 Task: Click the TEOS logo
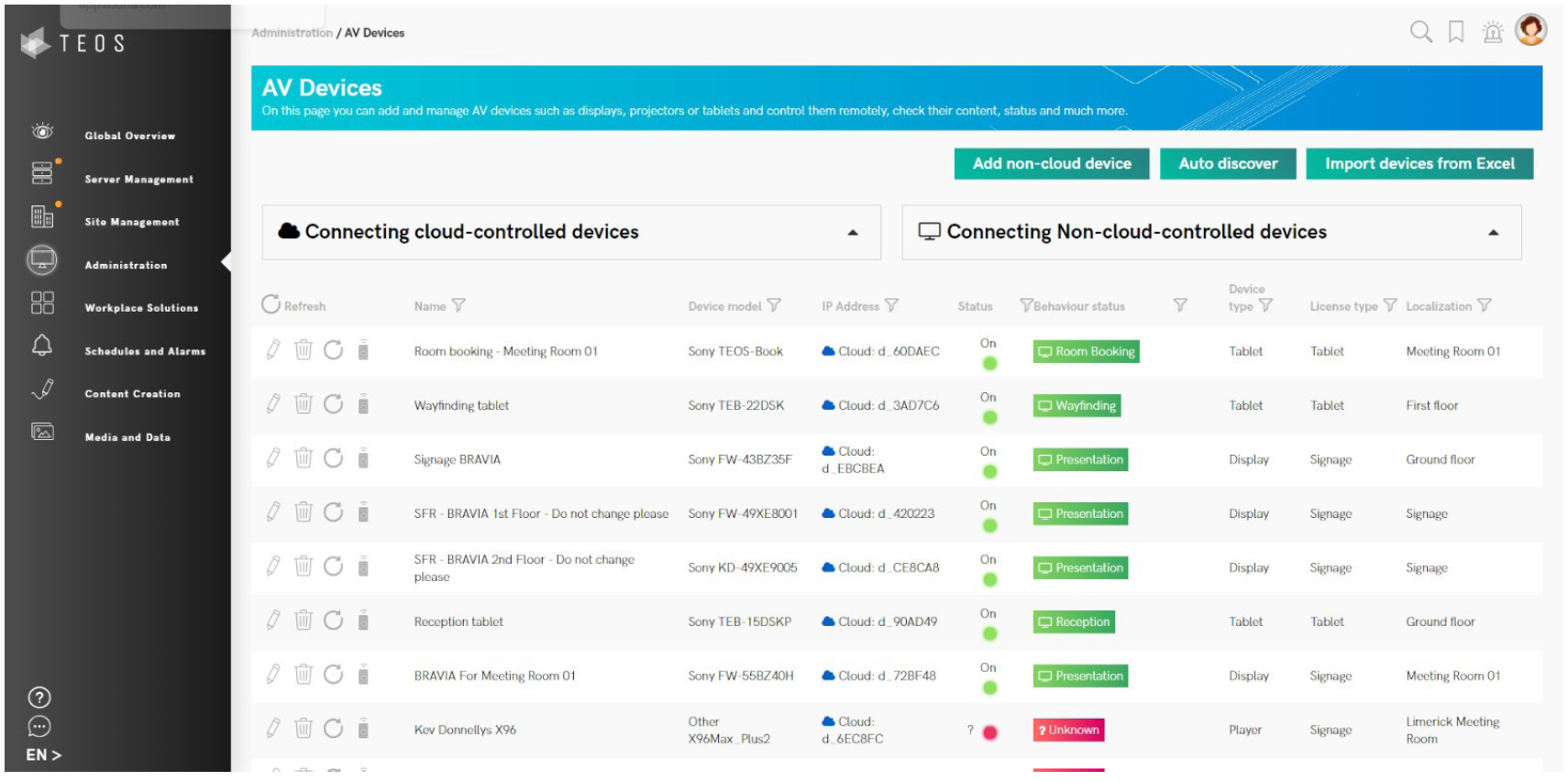click(73, 43)
